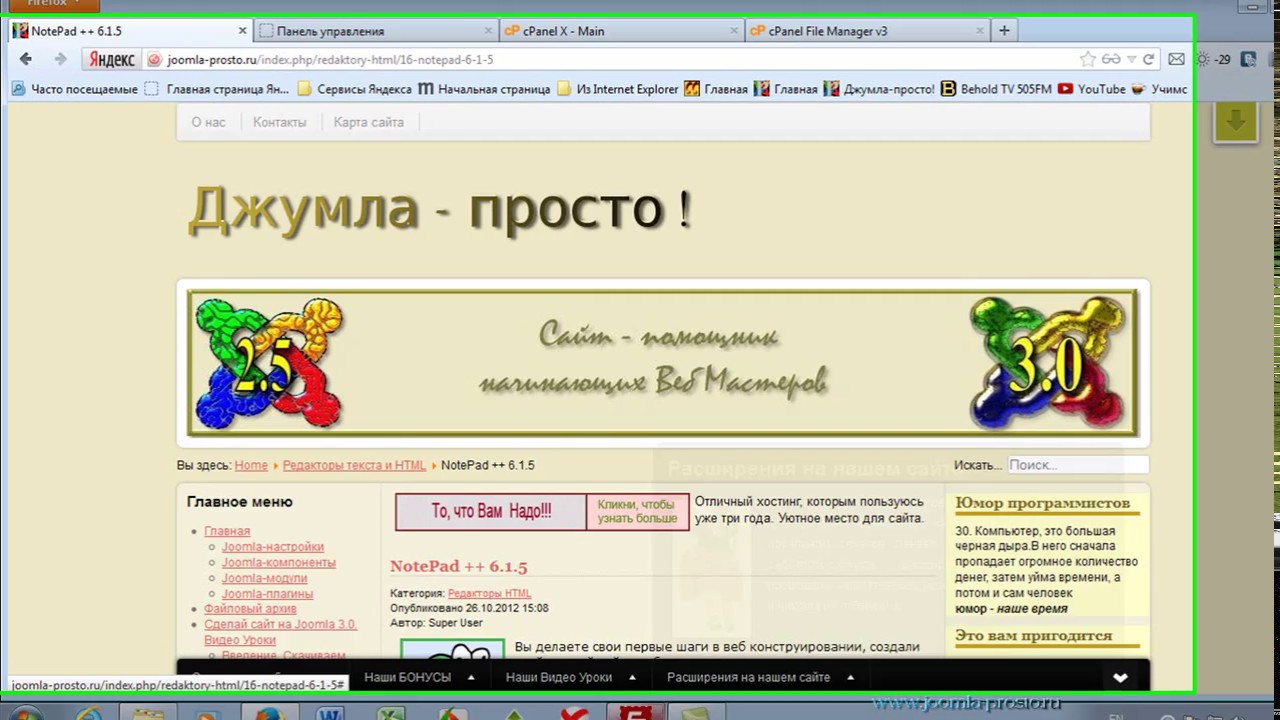This screenshot has height=720, width=1280.
Task: Close the cPanel File Manager v3 tab
Action: (981, 31)
